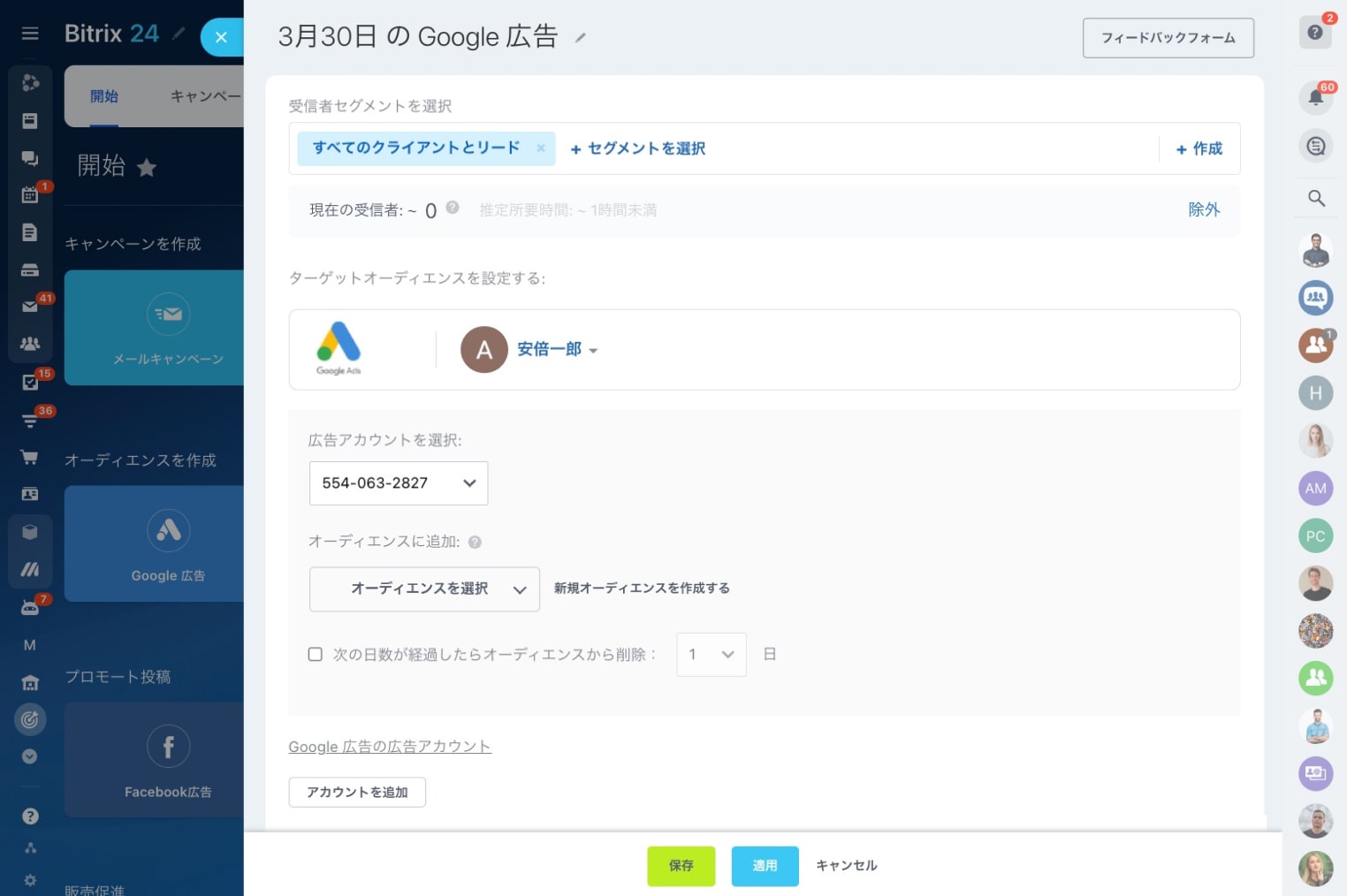Image resolution: width=1347 pixels, height=896 pixels.
Task: Remove the すべてのクライアントとリード segment tag
Action: click(541, 148)
